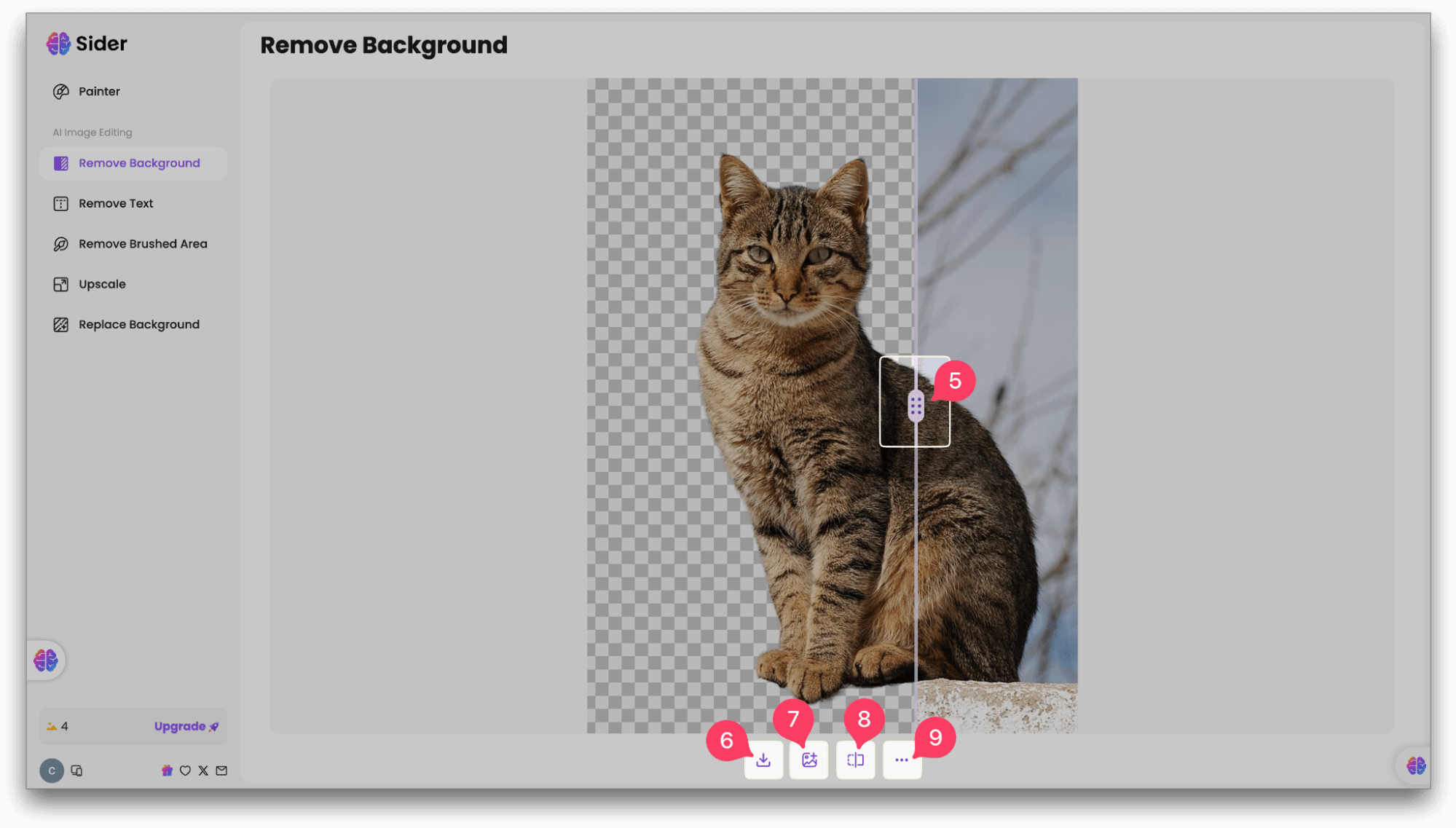Choose Remove Brushed Area tool
The image size is (1456, 828).
click(x=142, y=244)
